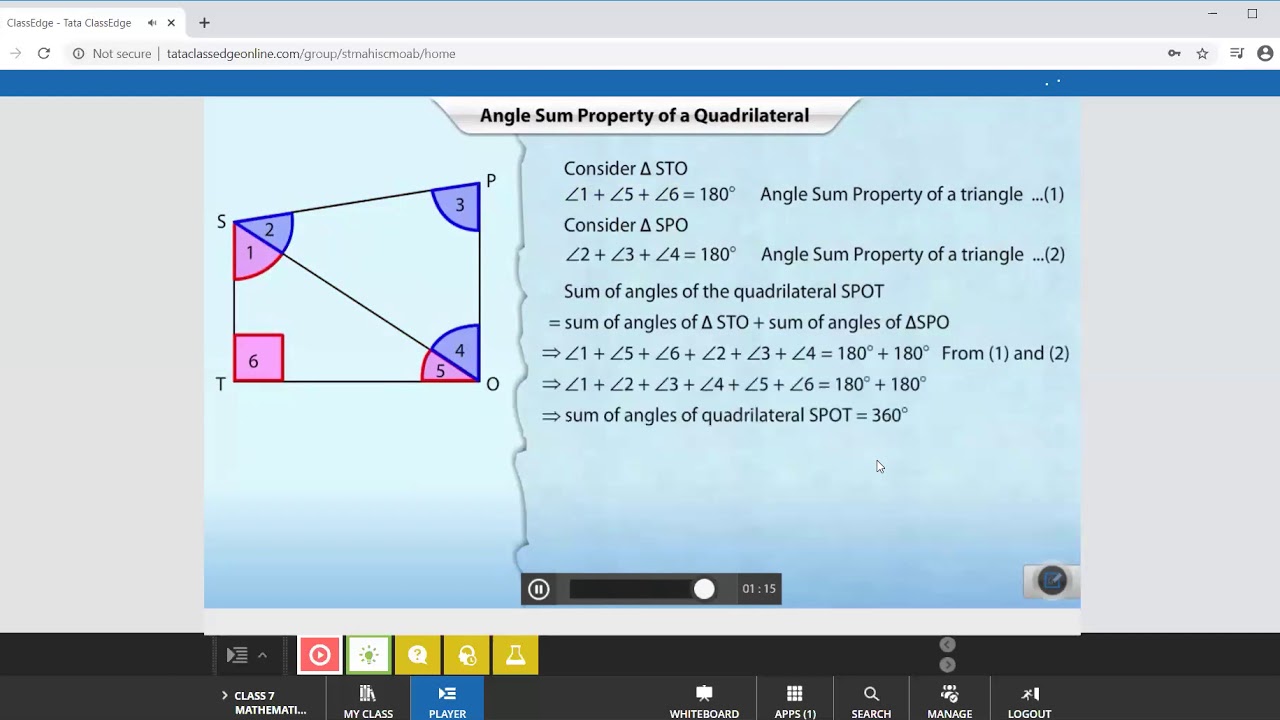1280x720 pixels.
Task: Open the saved passwords key icon
Action: (x=1174, y=54)
